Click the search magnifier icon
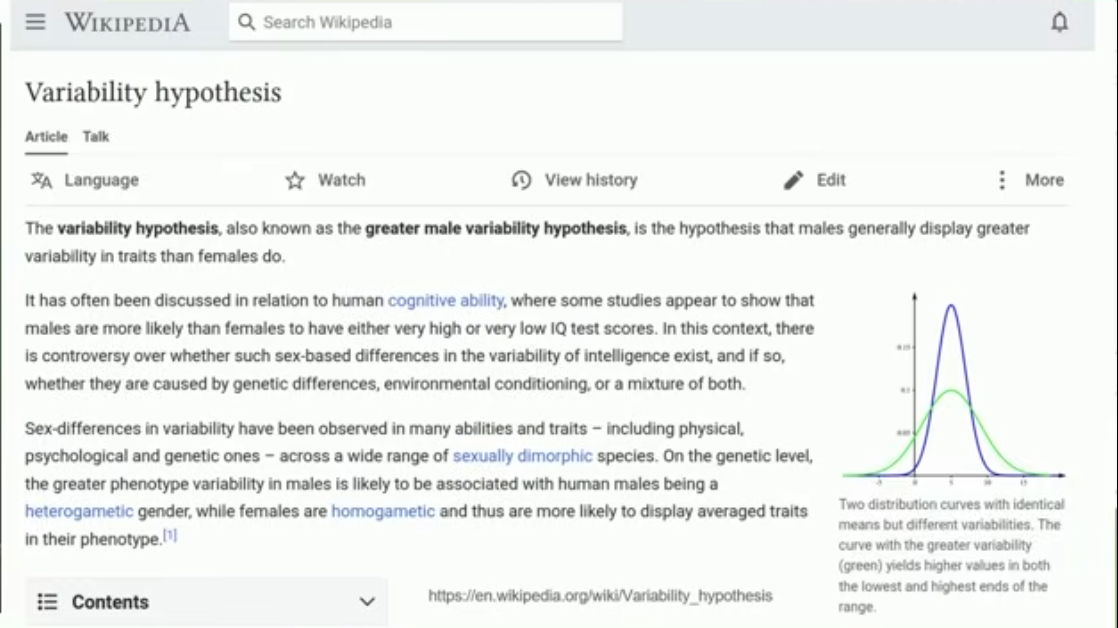The height and width of the screenshot is (628, 1118). tap(247, 22)
